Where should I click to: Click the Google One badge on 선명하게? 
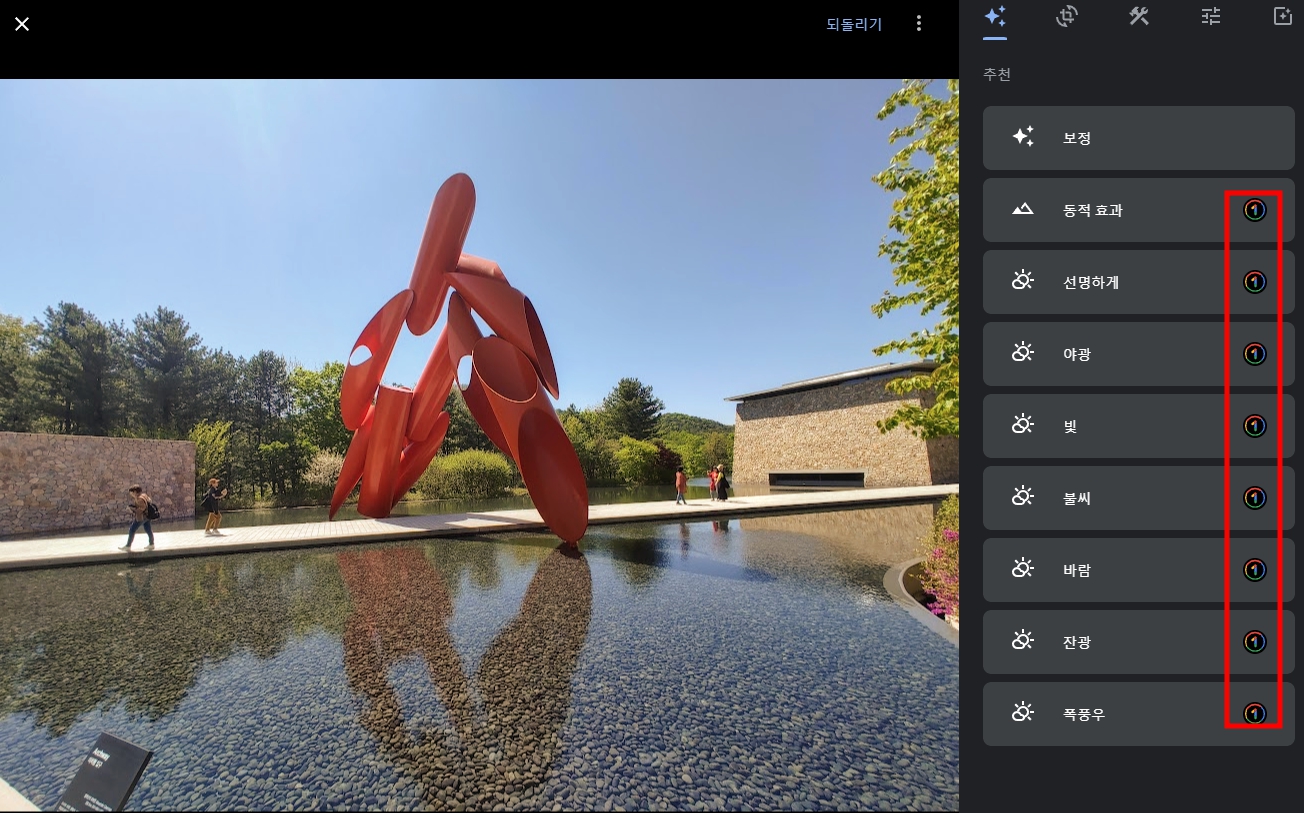coord(1255,282)
